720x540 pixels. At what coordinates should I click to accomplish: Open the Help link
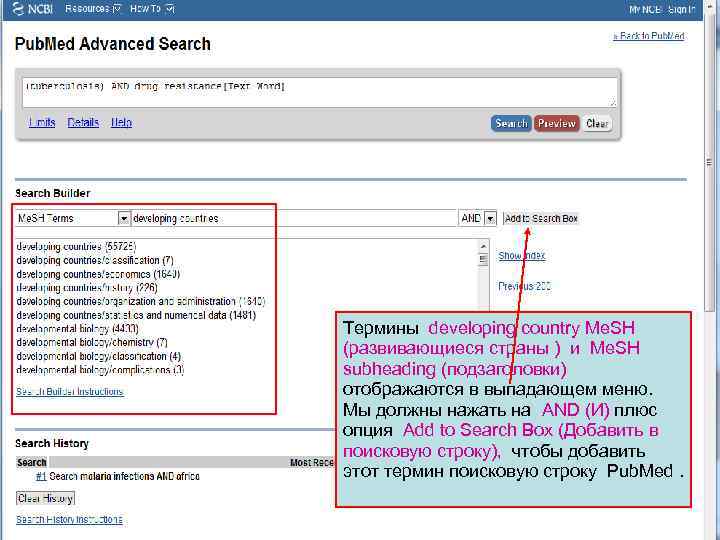(121, 123)
